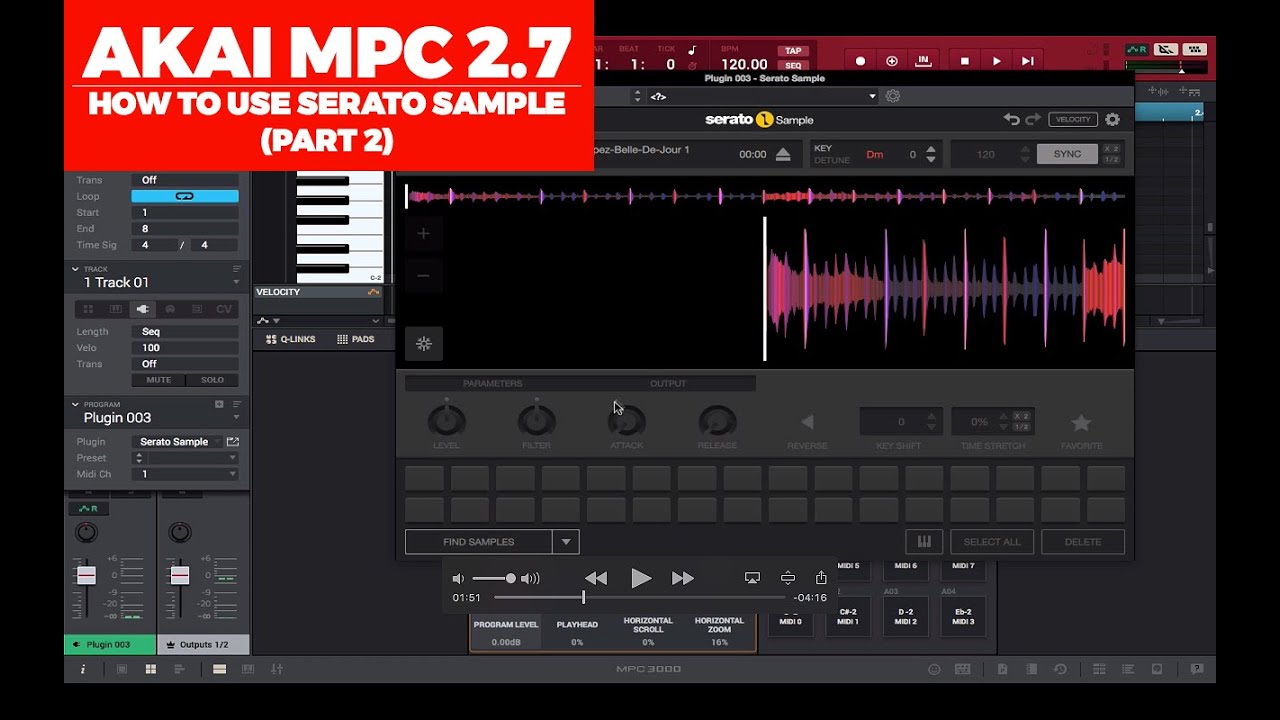The width and height of the screenshot is (1280, 720).
Task: Toggle 1/2 tempo button next to SYNC
Action: pyautogui.click(x=1110, y=160)
